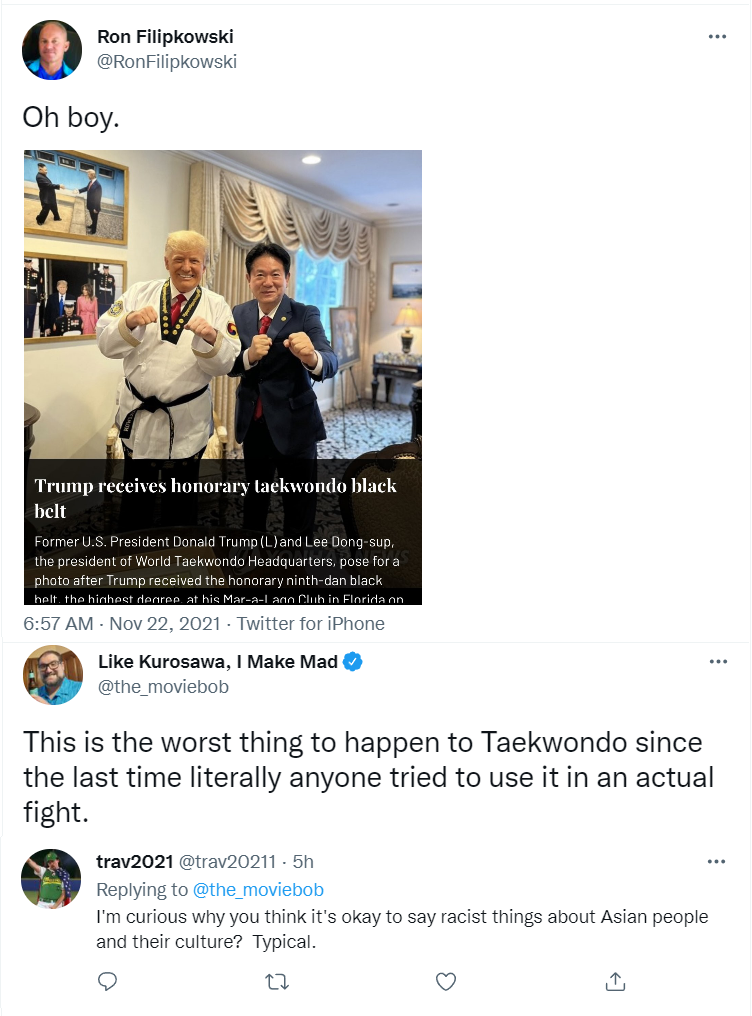Open Ron Filipkowski's profile picture

[x=52, y=50]
